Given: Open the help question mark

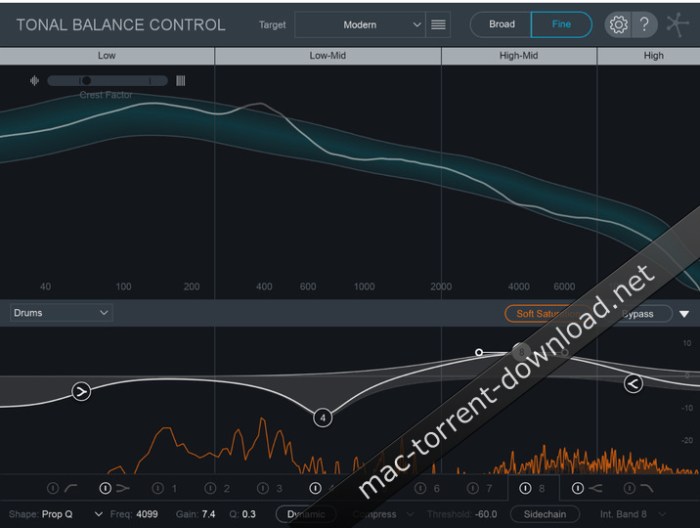Looking at the screenshot, I should [x=644, y=25].
